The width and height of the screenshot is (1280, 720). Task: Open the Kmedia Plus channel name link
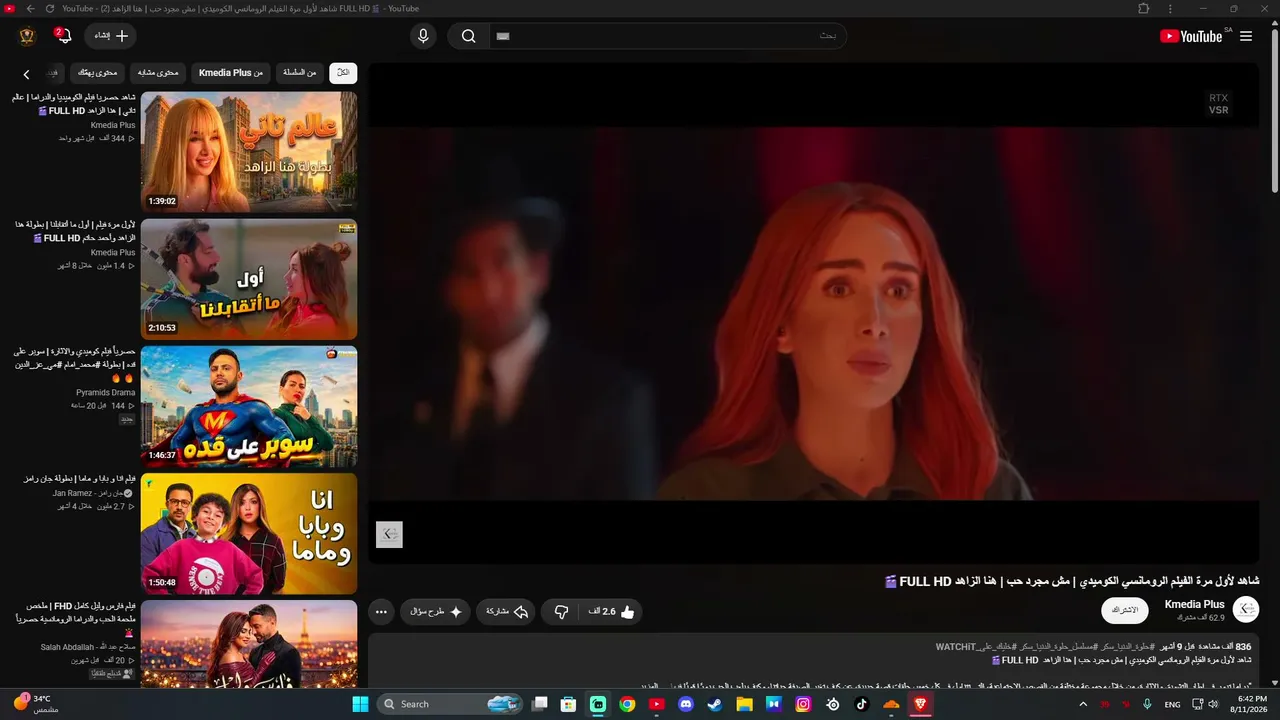click(x=1194, y=604)
